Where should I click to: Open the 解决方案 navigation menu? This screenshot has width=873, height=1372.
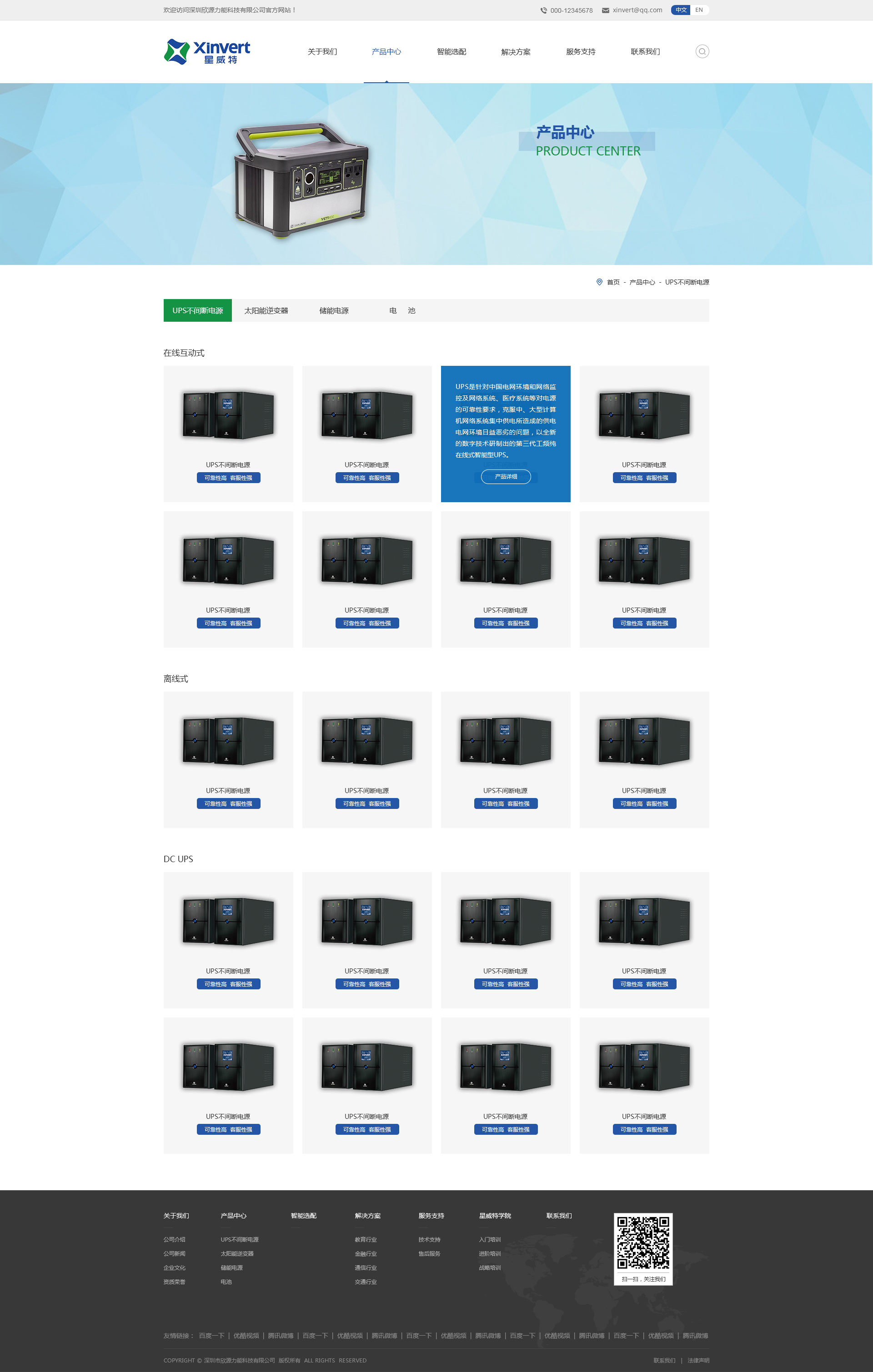(x=516, y=52)
